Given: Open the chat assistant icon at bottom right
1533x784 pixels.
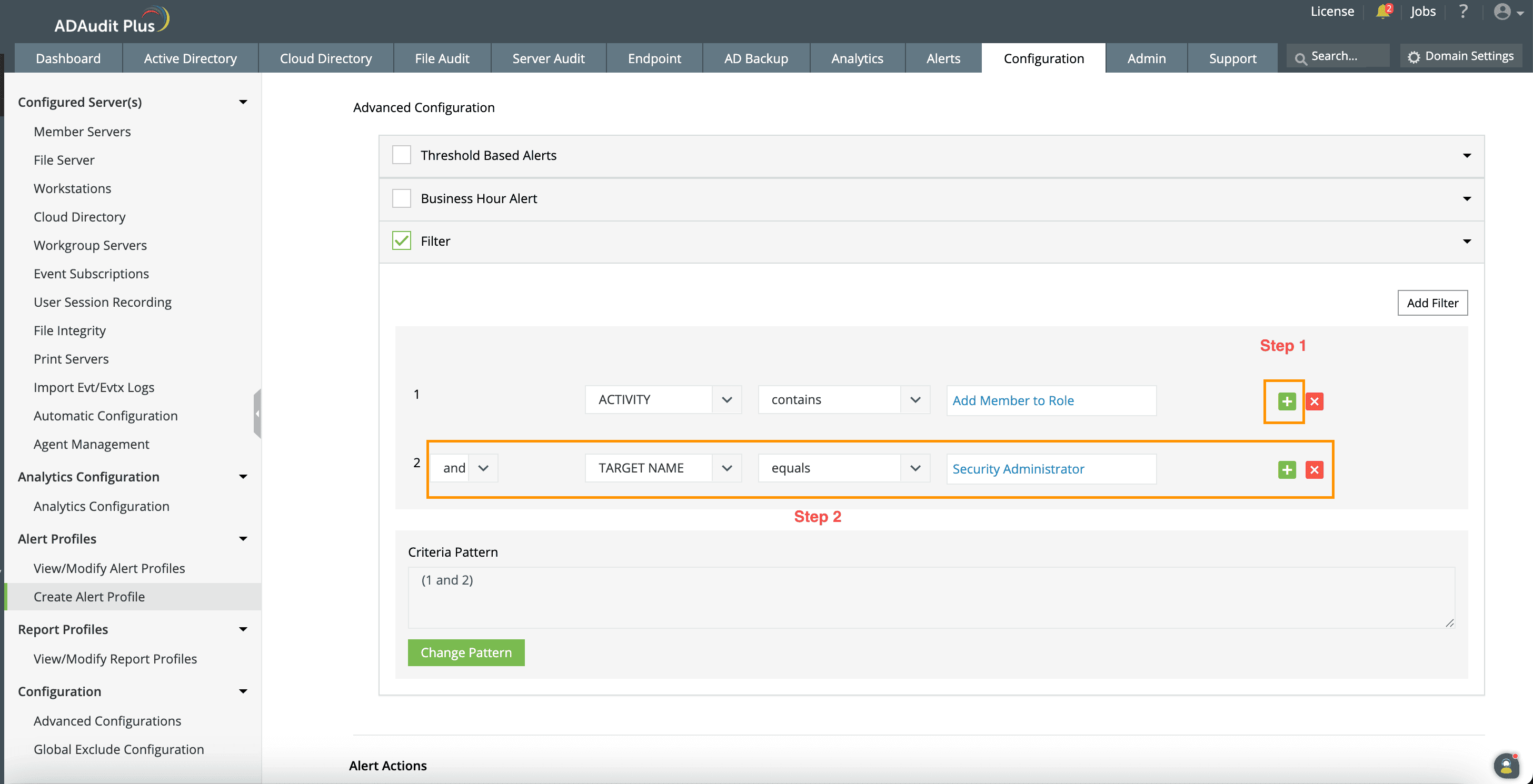Looking at the screenshot, I should pos(1506,766).
